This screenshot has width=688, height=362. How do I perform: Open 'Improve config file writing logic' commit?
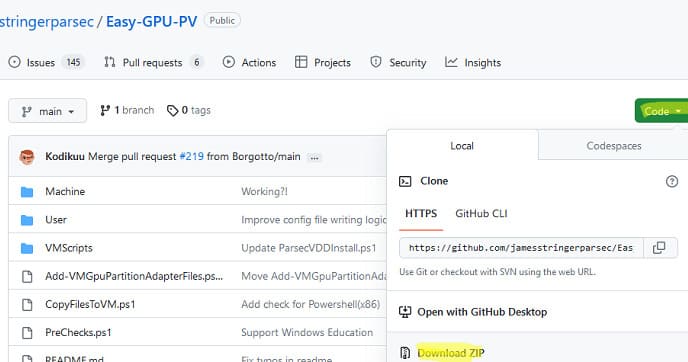coord(314,220)
